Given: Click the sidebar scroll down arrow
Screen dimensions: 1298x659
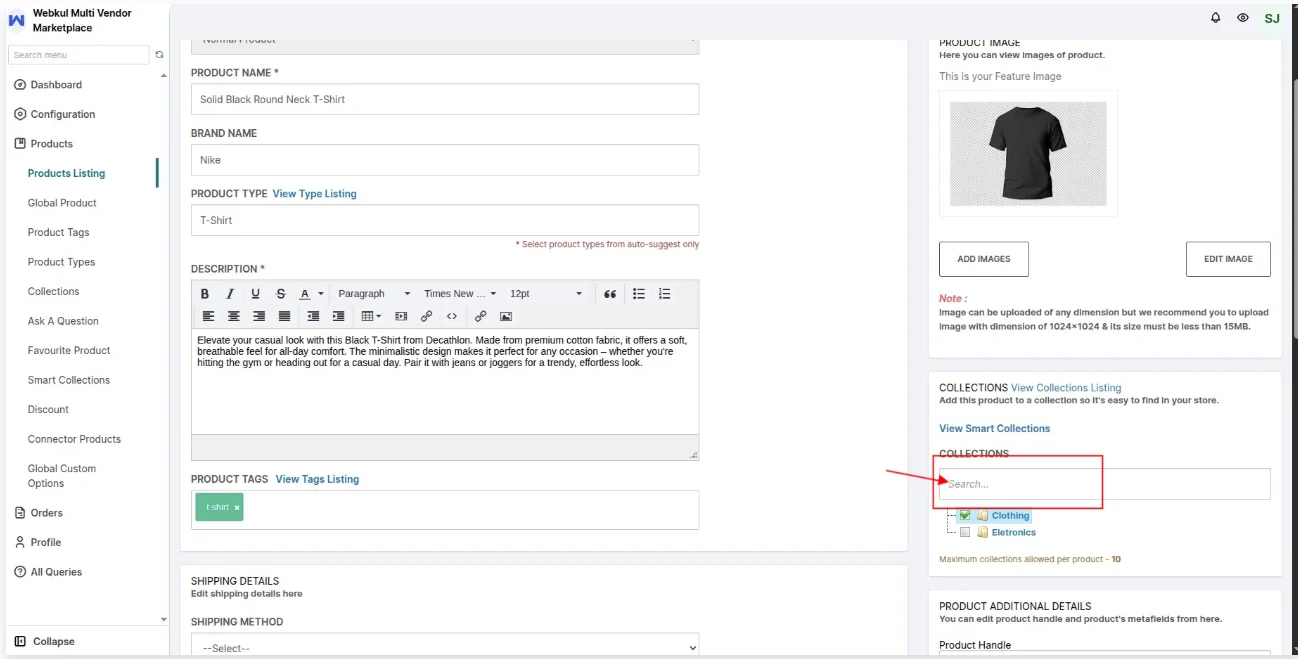Looking at the screenshot, I should click(164, 620).
